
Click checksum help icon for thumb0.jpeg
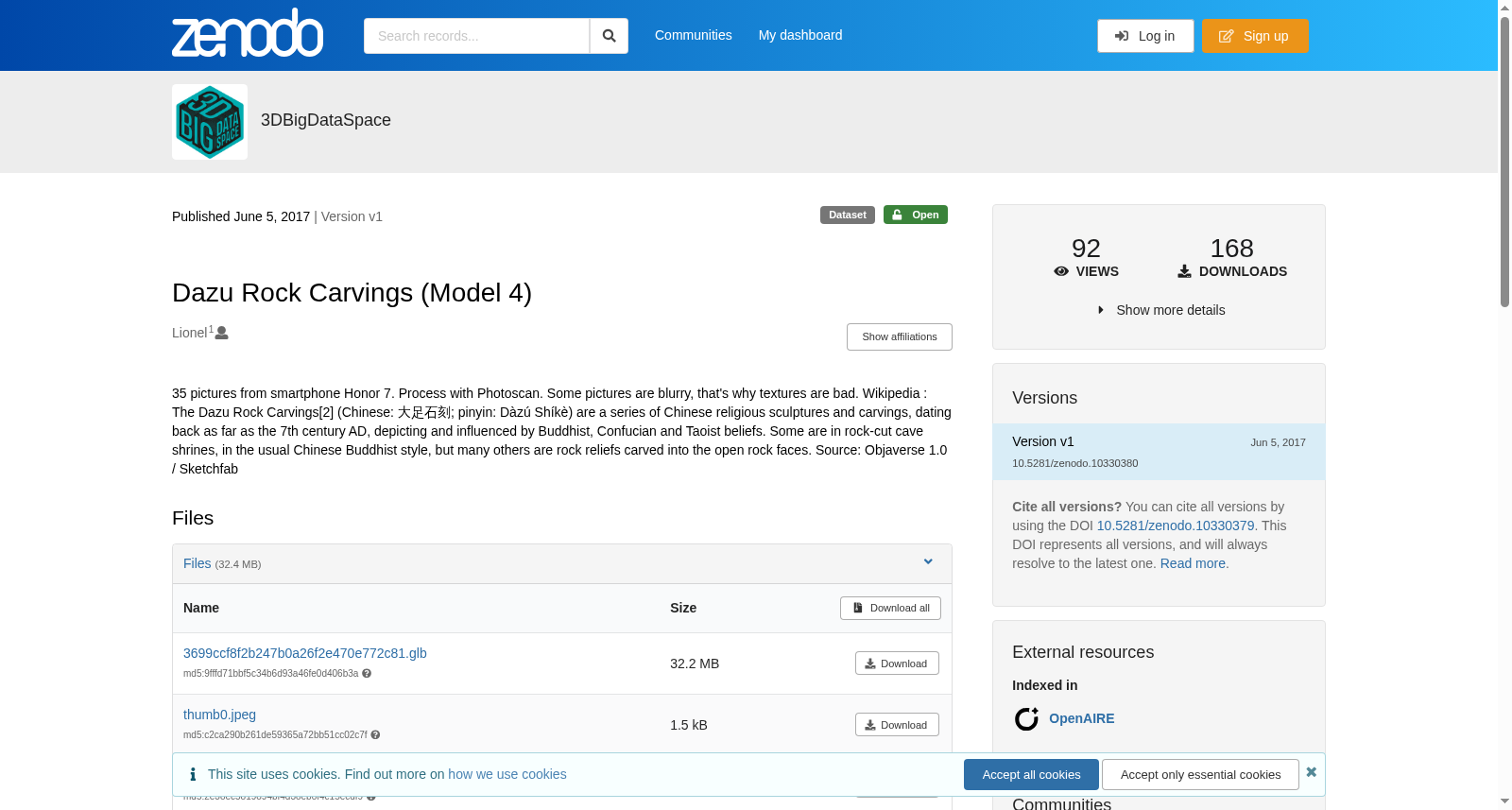pyautogui.click(x=375, y=735)
